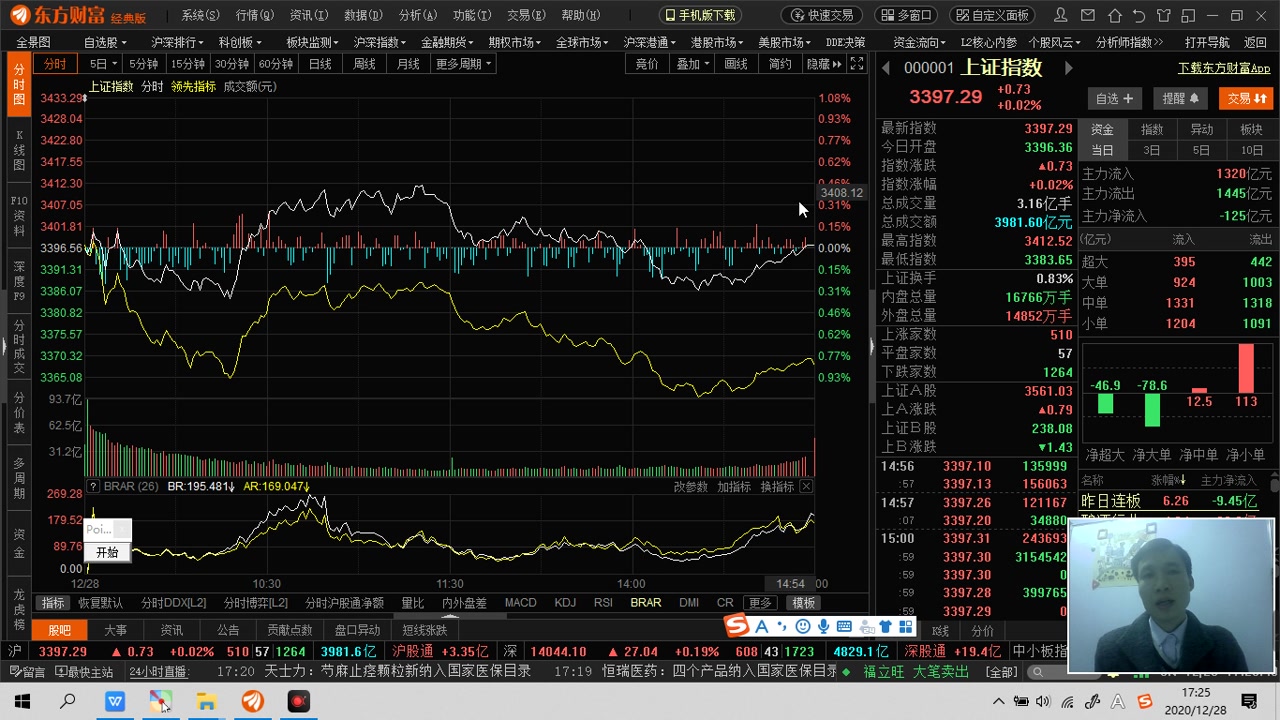This screenshot has width=1280, height=720.
Task: Switch to the 异动 tab in right panel
Action: (1202, 129)
